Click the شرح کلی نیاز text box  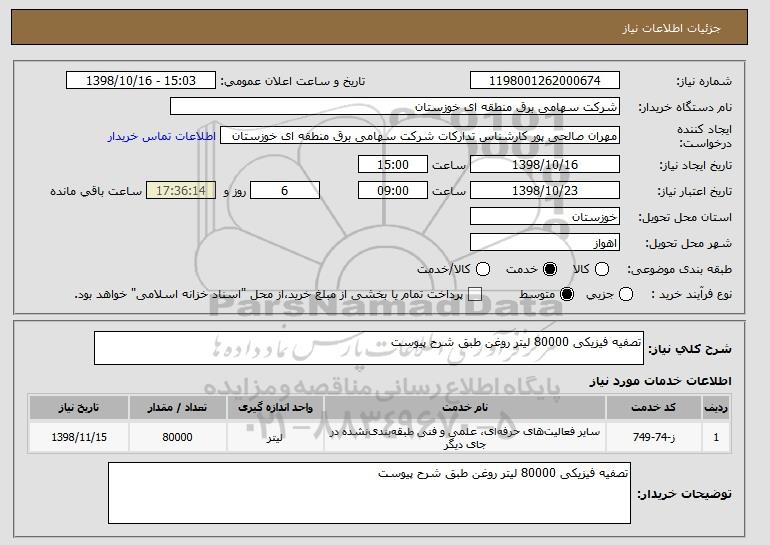tap(369, 349)
